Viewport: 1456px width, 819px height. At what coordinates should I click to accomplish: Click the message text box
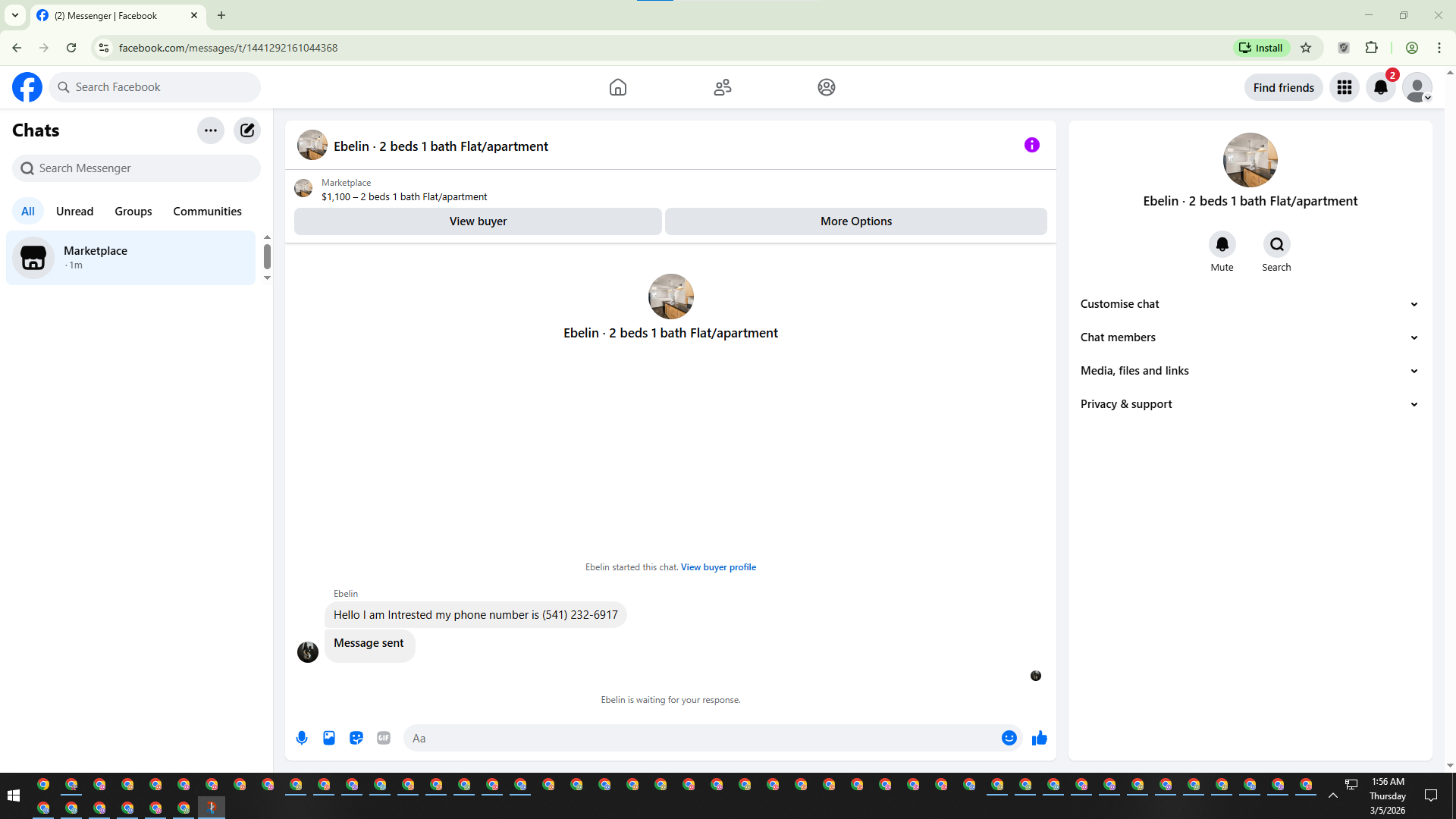tap(702, 738)
